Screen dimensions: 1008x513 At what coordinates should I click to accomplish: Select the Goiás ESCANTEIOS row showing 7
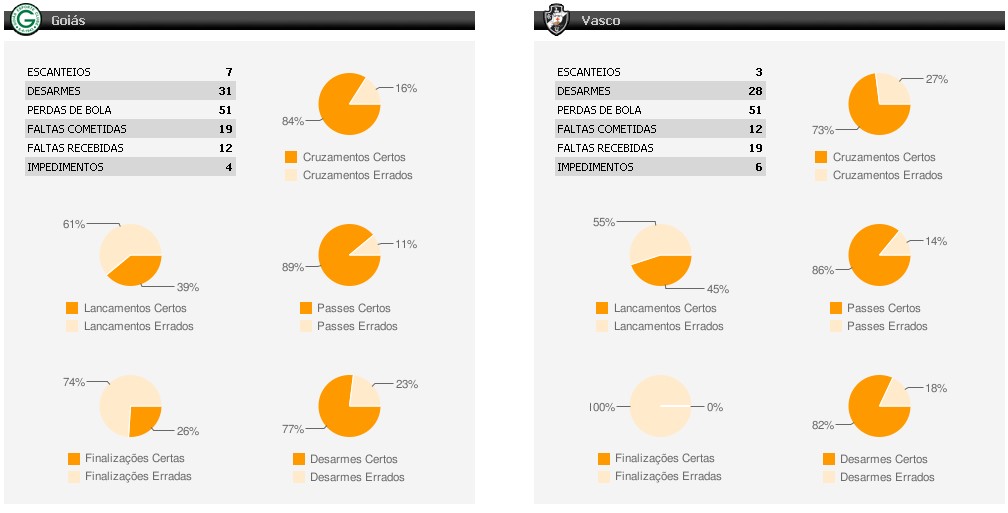[130, 72]
